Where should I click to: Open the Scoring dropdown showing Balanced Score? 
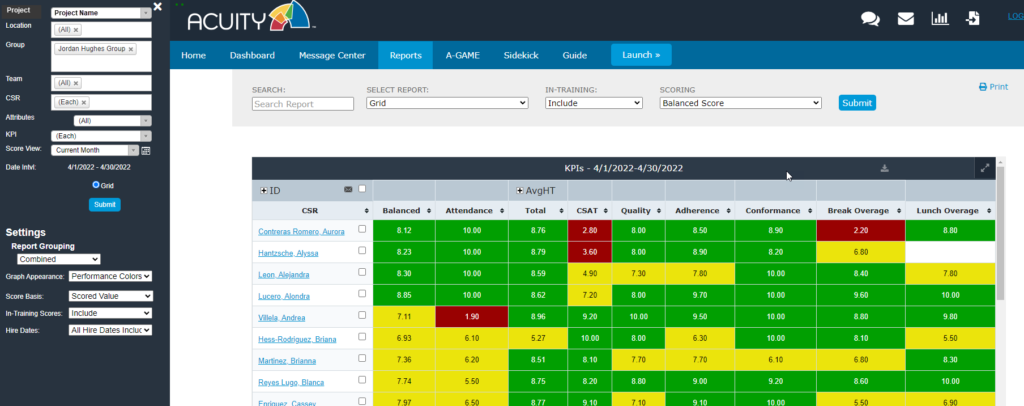point(740,103)
